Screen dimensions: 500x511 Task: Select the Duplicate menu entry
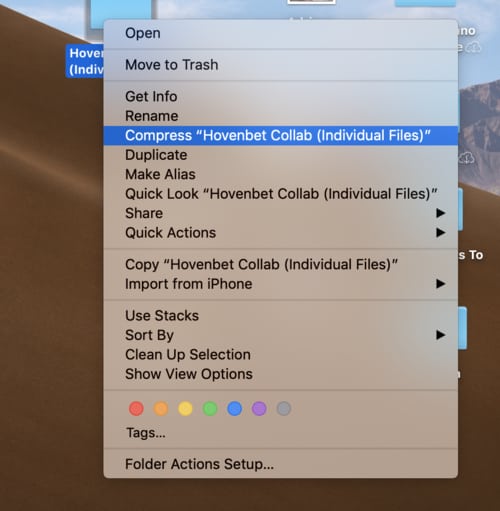(x=280, y=155)
